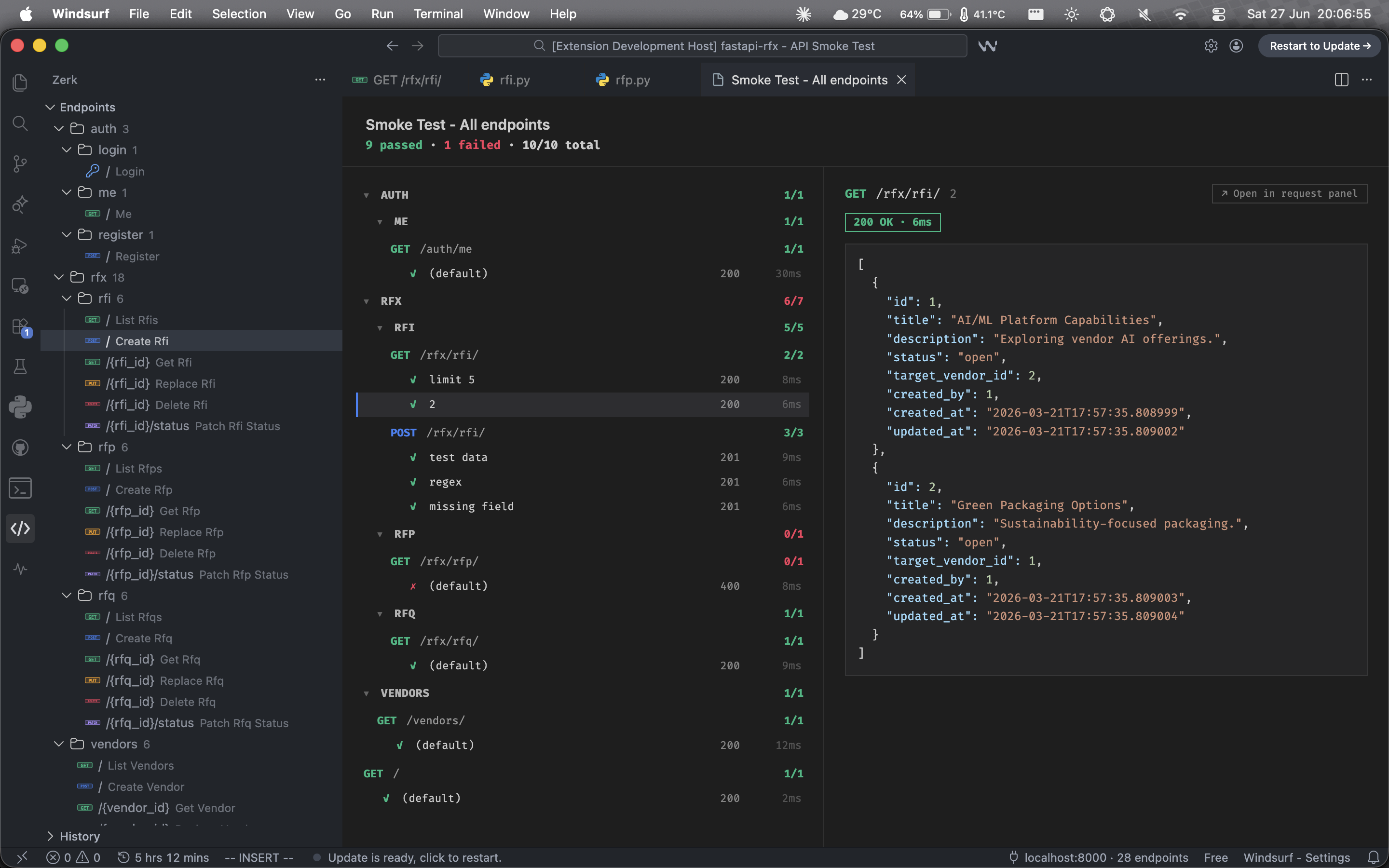Open the Run menu
Screen dimensions: 1389x868
(382, 14)
